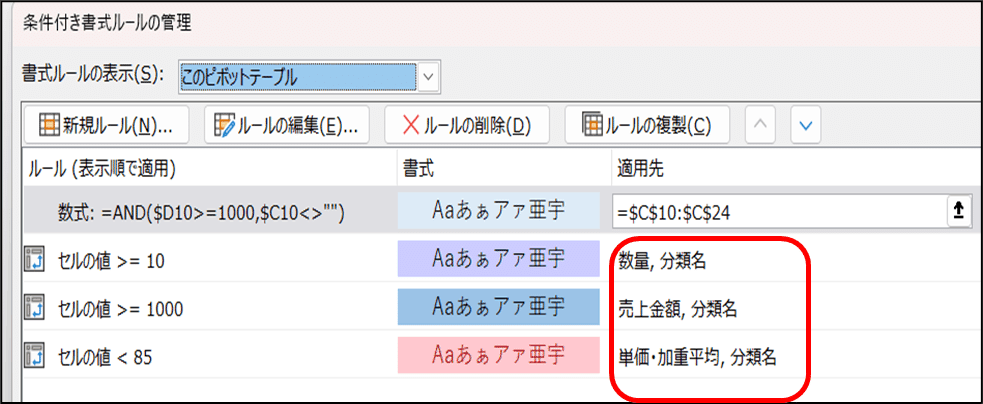The image size is (983, 404).
Task: Click the 単価･加重平均, 分類名 applies-to text
Action: pos(698,358)
